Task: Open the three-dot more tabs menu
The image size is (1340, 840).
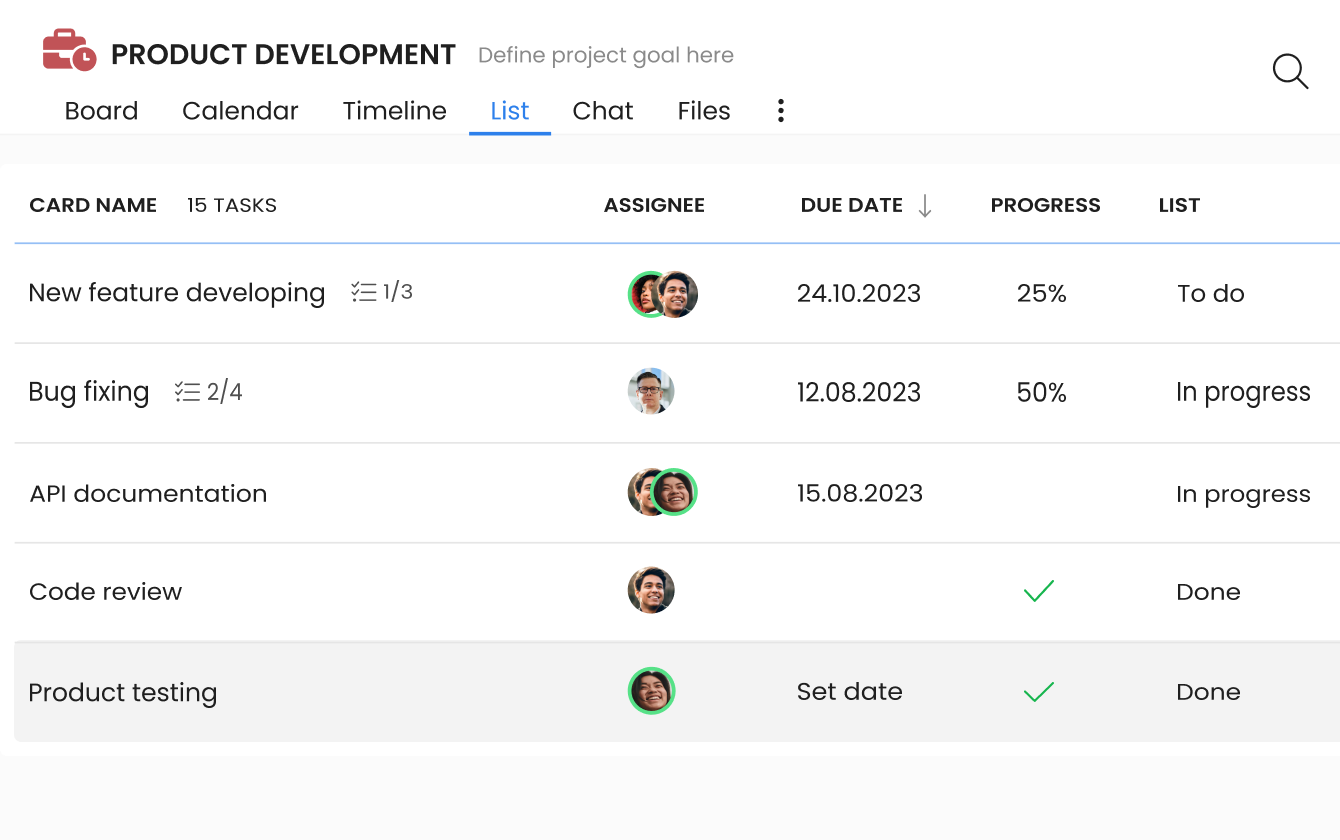Action: click(781, 111)
